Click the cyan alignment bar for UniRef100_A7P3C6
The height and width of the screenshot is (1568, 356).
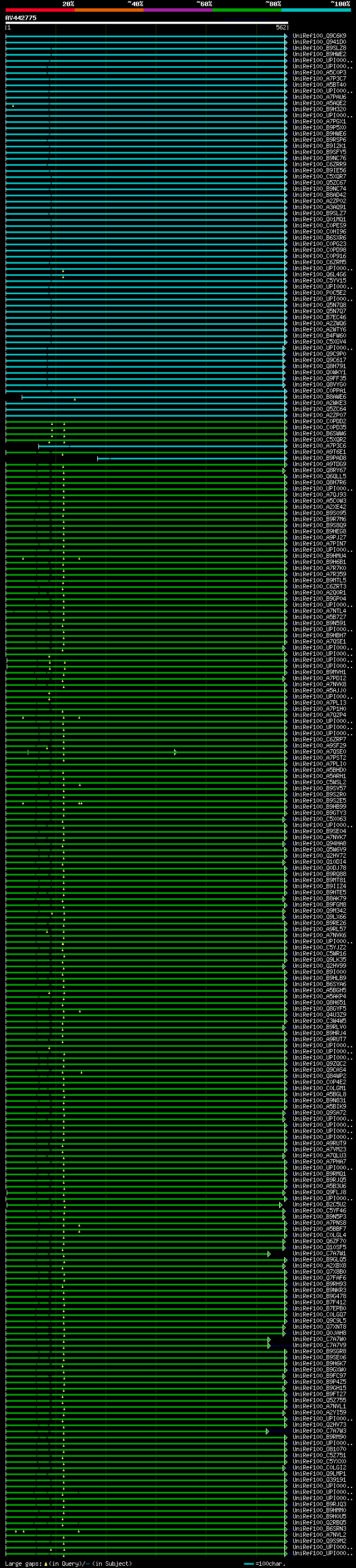[162, 446]
